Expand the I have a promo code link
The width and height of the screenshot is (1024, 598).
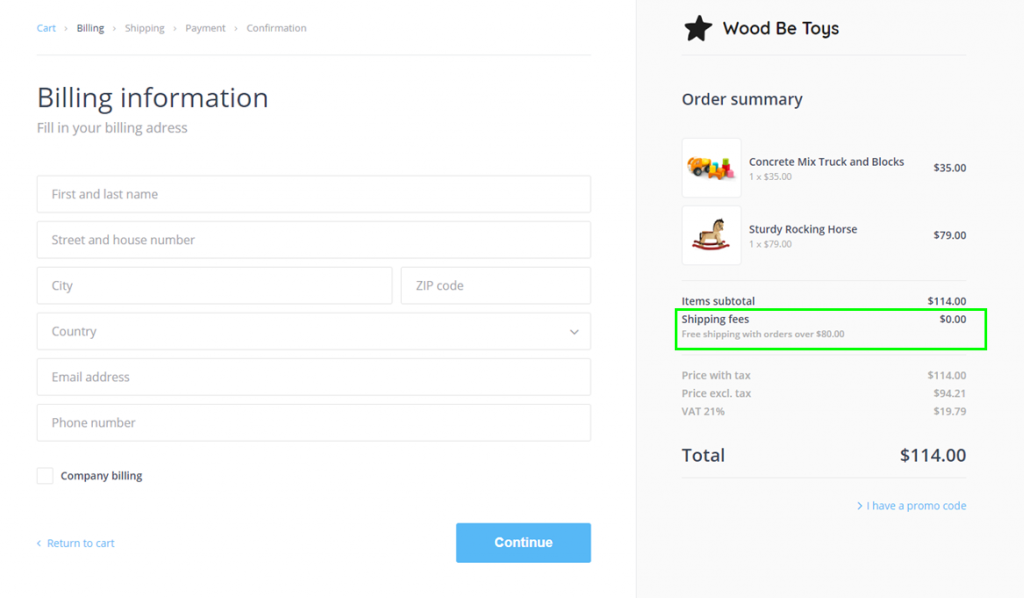tap(912, 506)
